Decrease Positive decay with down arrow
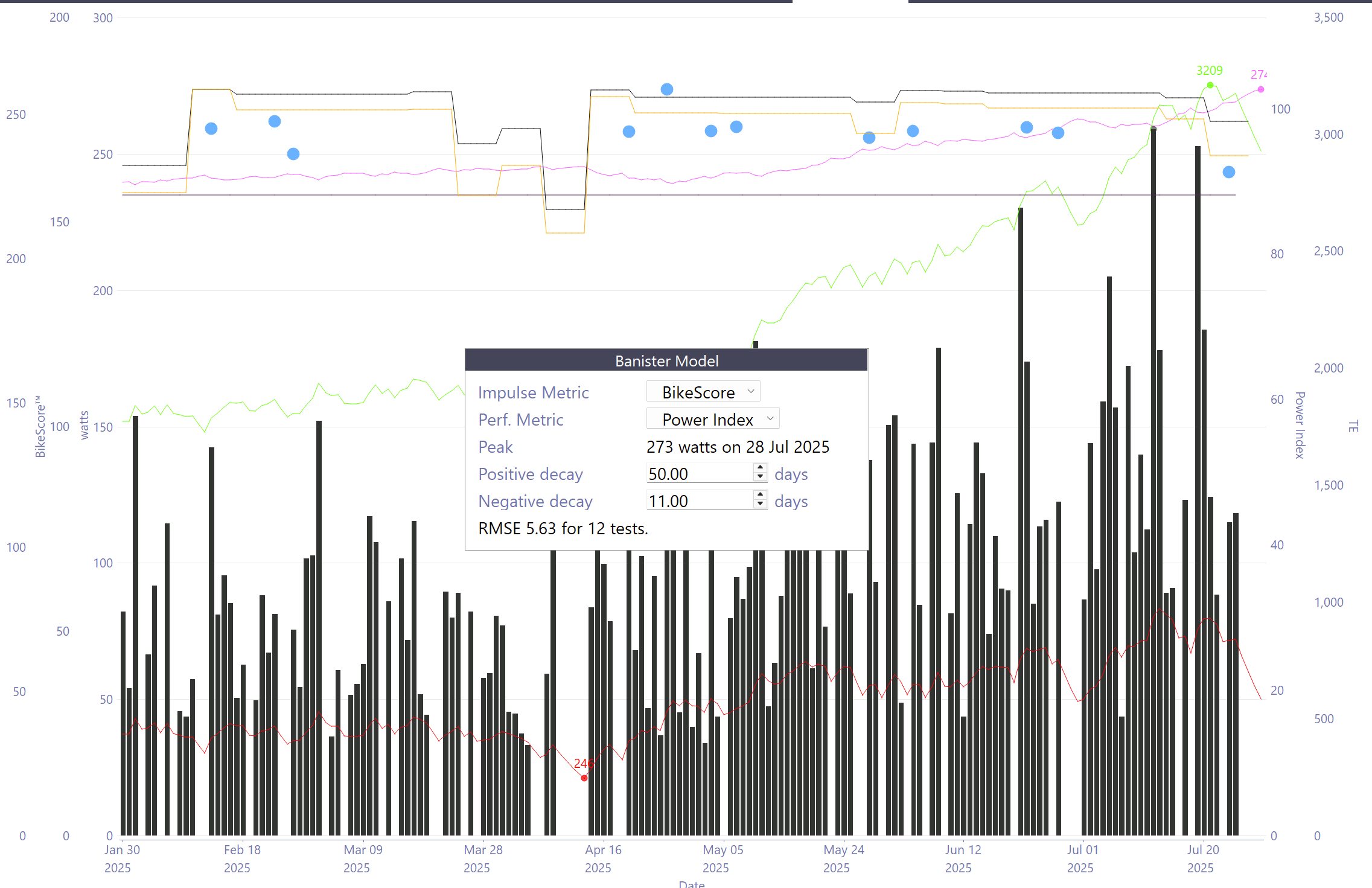Viewport: 1372px width, 888px height. 760,478
